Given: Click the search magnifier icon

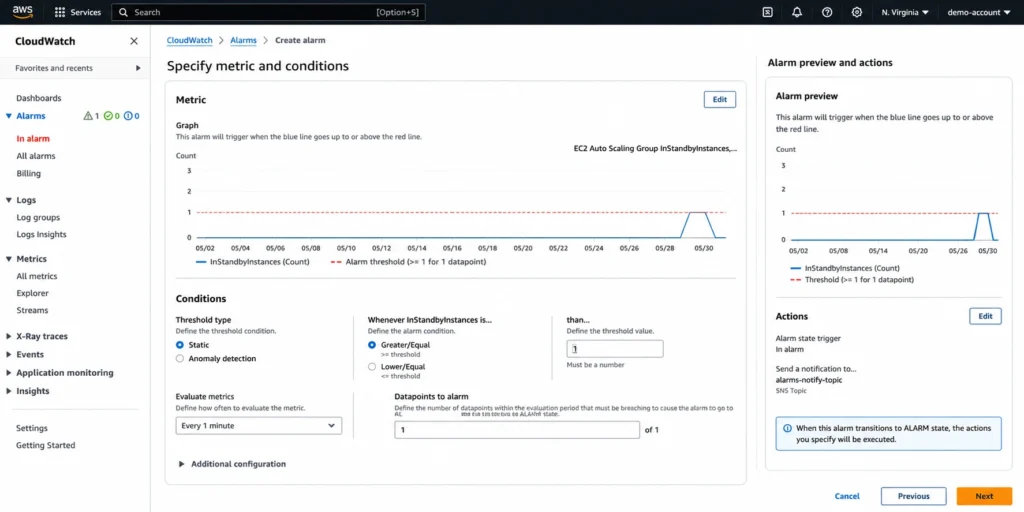Looking at the screenshot, I should tap(123, 12).
